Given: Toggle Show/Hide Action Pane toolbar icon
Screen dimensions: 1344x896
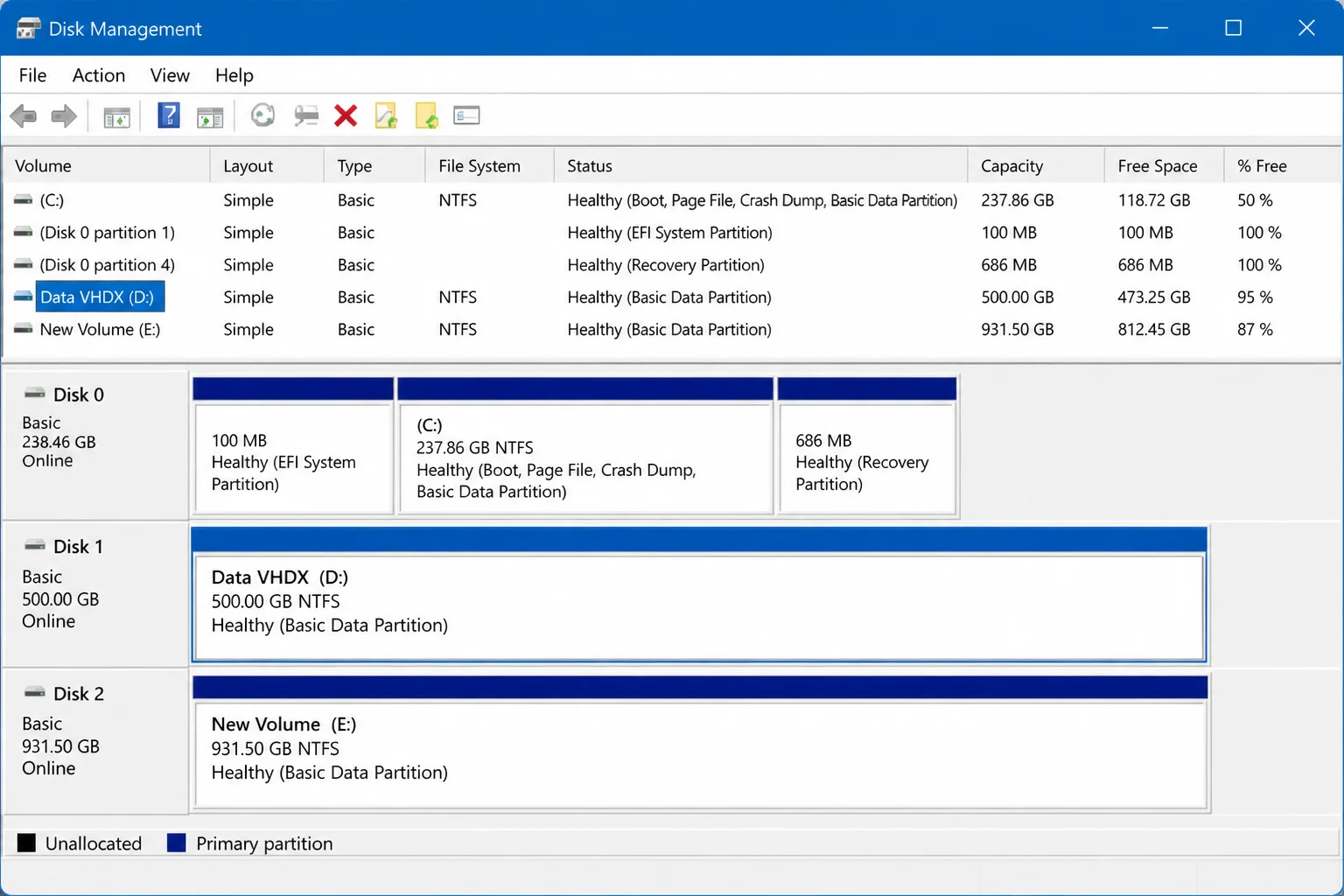Looking at the screenshot, I should click(x=210, y=116).
